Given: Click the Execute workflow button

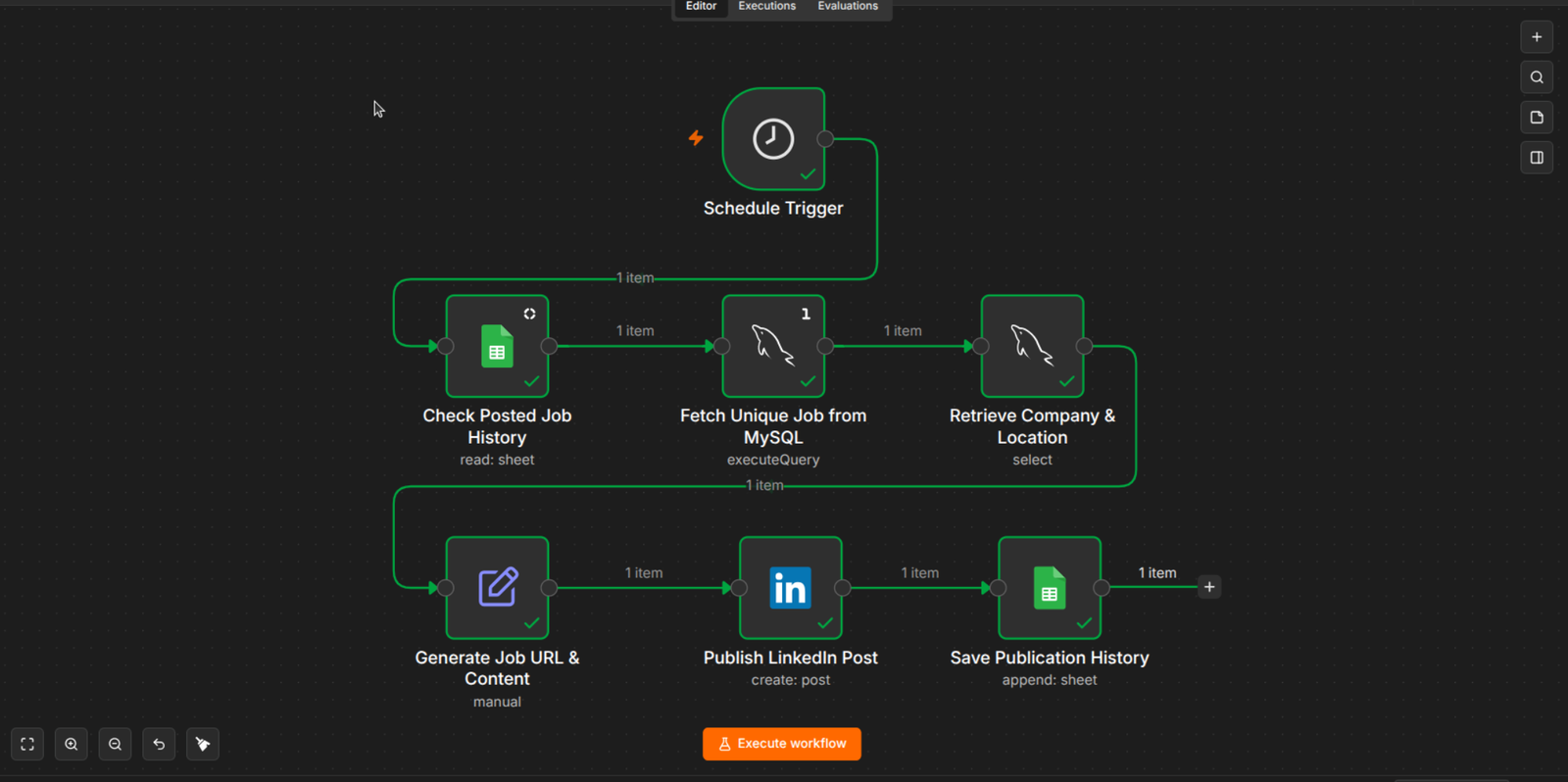Looking at the screenshot, I should (x=782, y=744).
